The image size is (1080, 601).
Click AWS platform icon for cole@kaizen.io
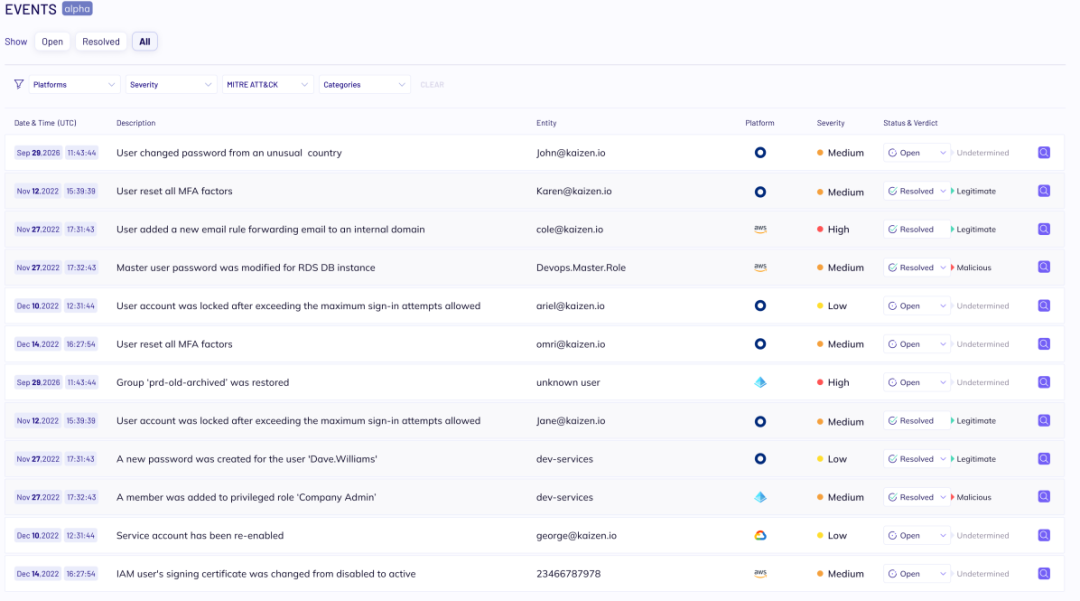(760, 229)
